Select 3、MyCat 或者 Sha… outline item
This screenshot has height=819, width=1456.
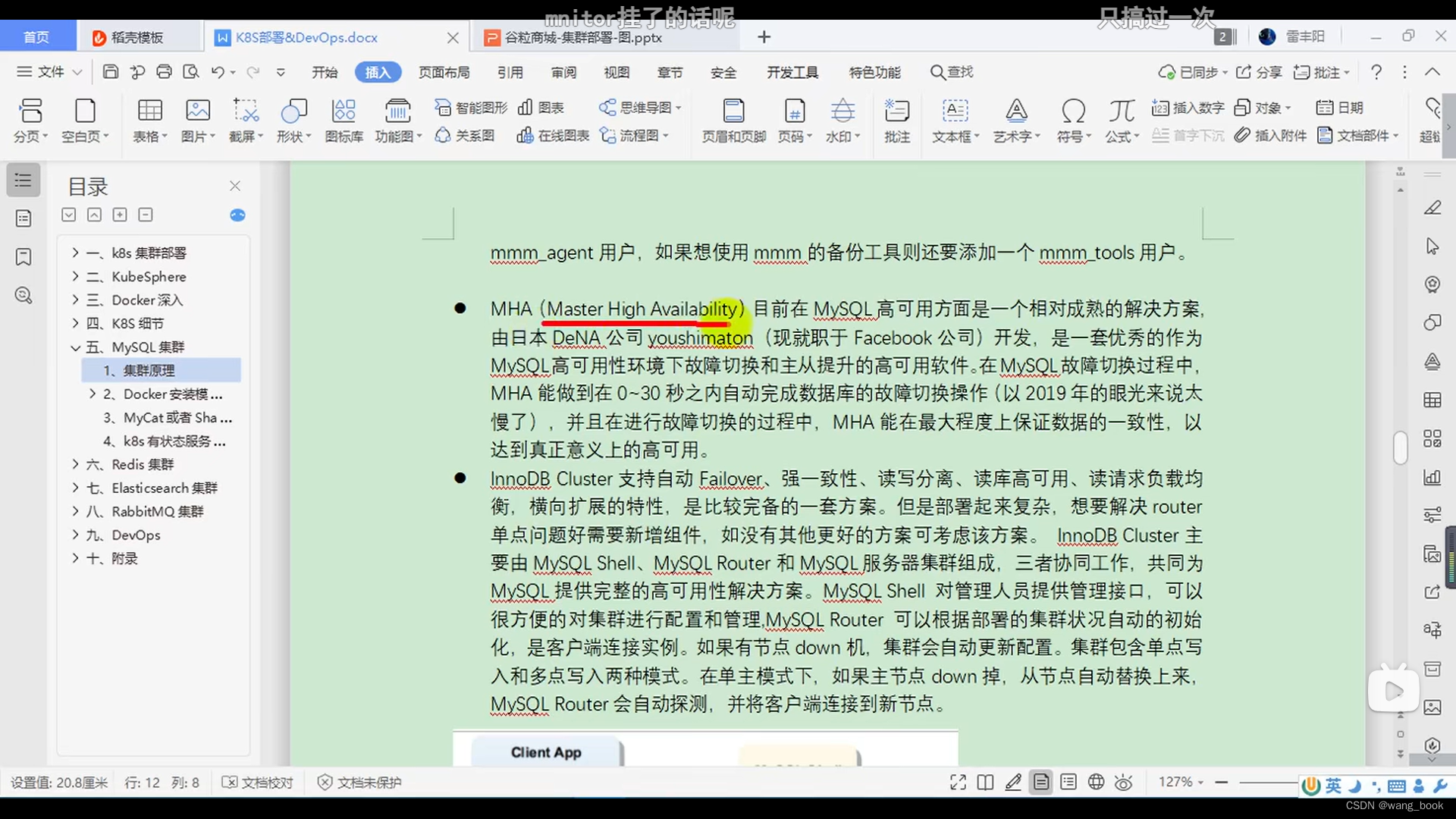pos(167,417)
